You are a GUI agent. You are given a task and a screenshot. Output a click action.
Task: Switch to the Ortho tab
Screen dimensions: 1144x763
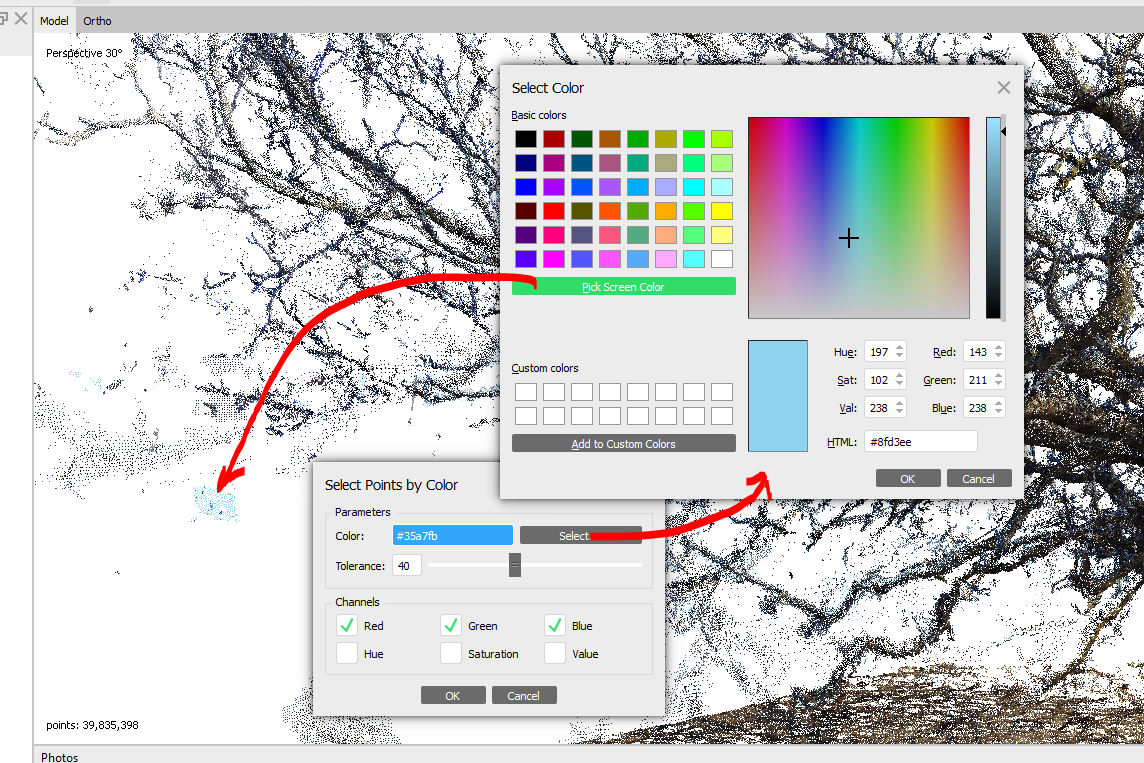[x=97, y=20]
